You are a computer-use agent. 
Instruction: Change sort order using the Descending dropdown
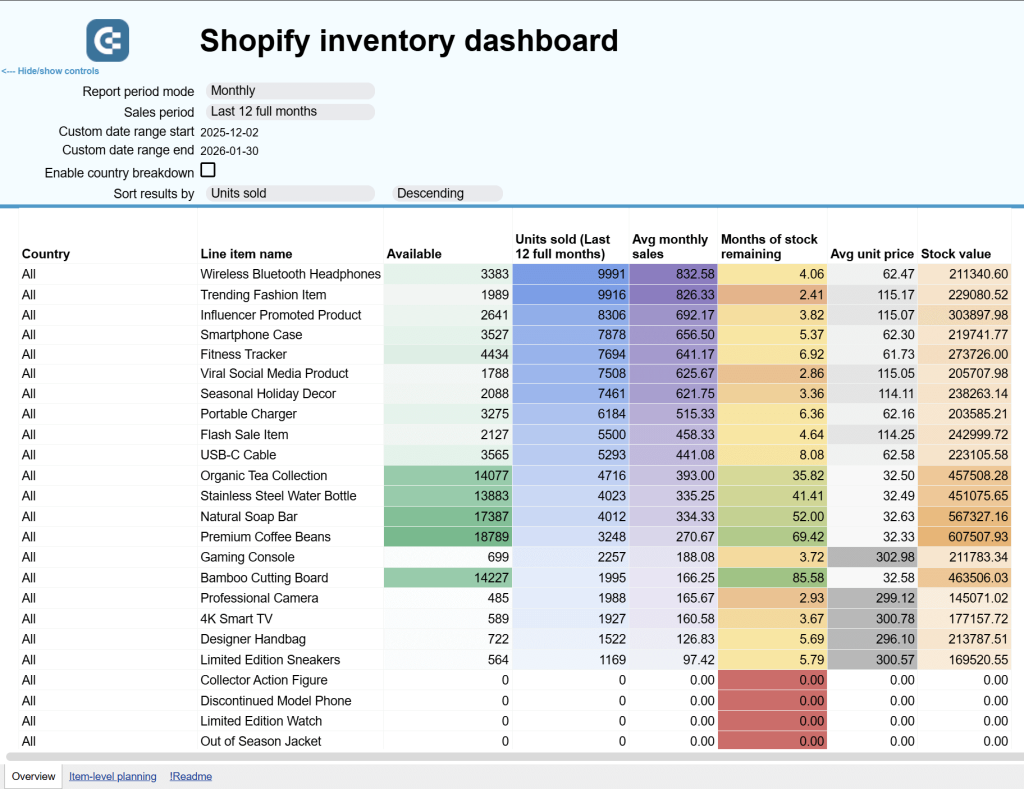pyautogui.click(x=448, y=192)
